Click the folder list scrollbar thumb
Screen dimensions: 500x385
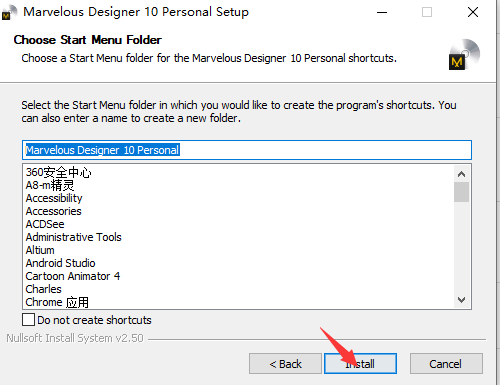pyautogui.click(x=462, y=192)
